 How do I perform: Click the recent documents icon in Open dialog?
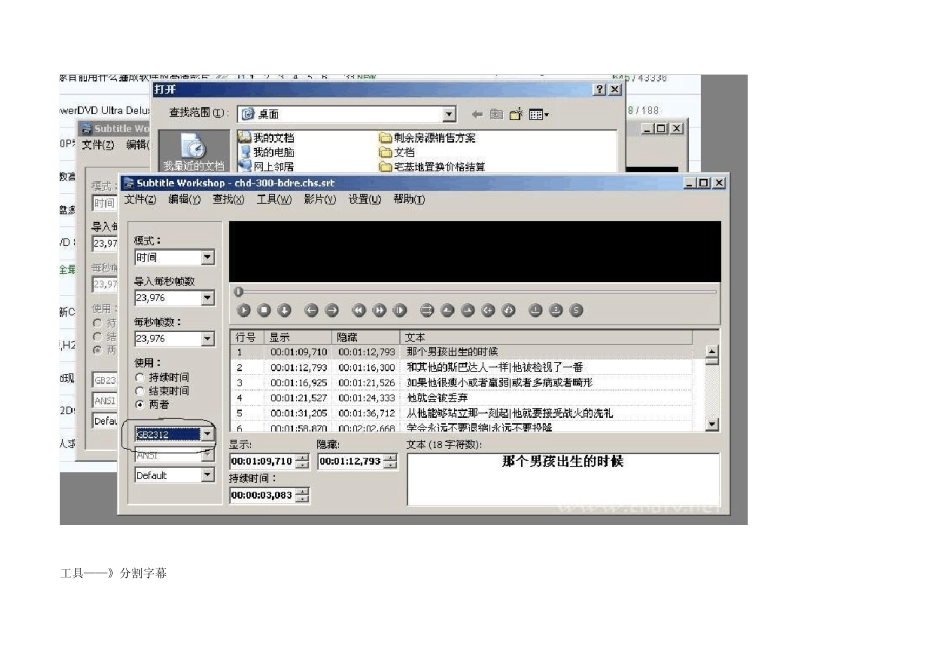(x=194, y=150)
